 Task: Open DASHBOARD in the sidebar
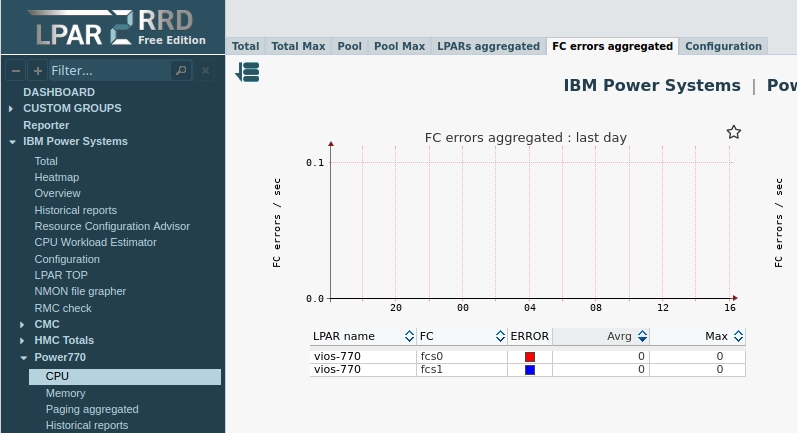point(59,92)
